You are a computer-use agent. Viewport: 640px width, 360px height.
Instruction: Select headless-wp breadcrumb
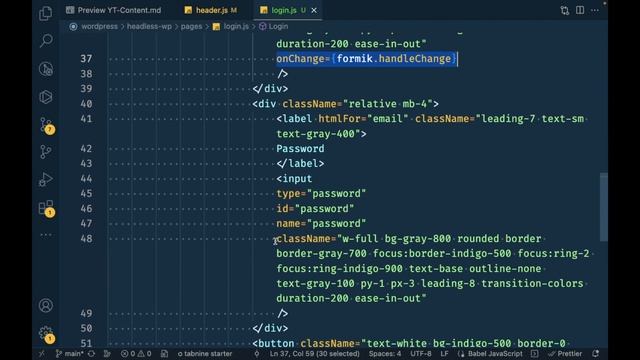click(149, 26)
